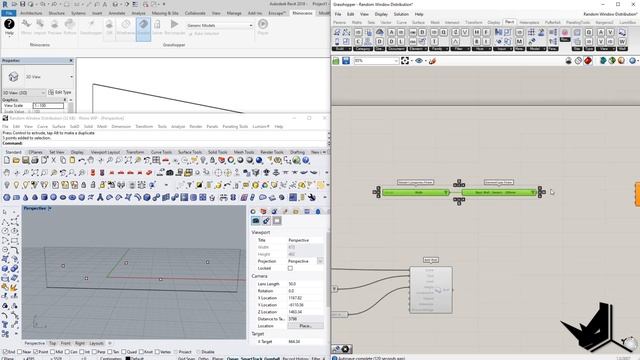Click the blue Help question icon in Rhino toolbar
Screen dimensions: 640x360
click(306, 160)
